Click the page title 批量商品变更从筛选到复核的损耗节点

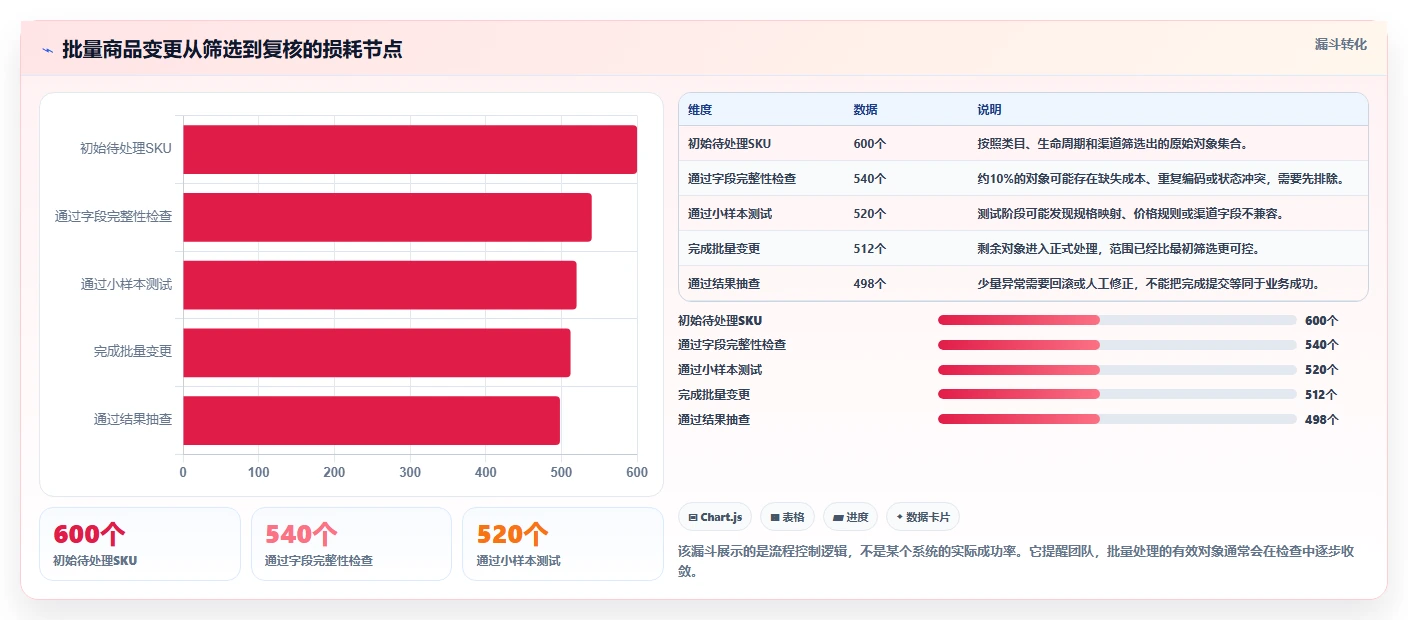(232, 50)
